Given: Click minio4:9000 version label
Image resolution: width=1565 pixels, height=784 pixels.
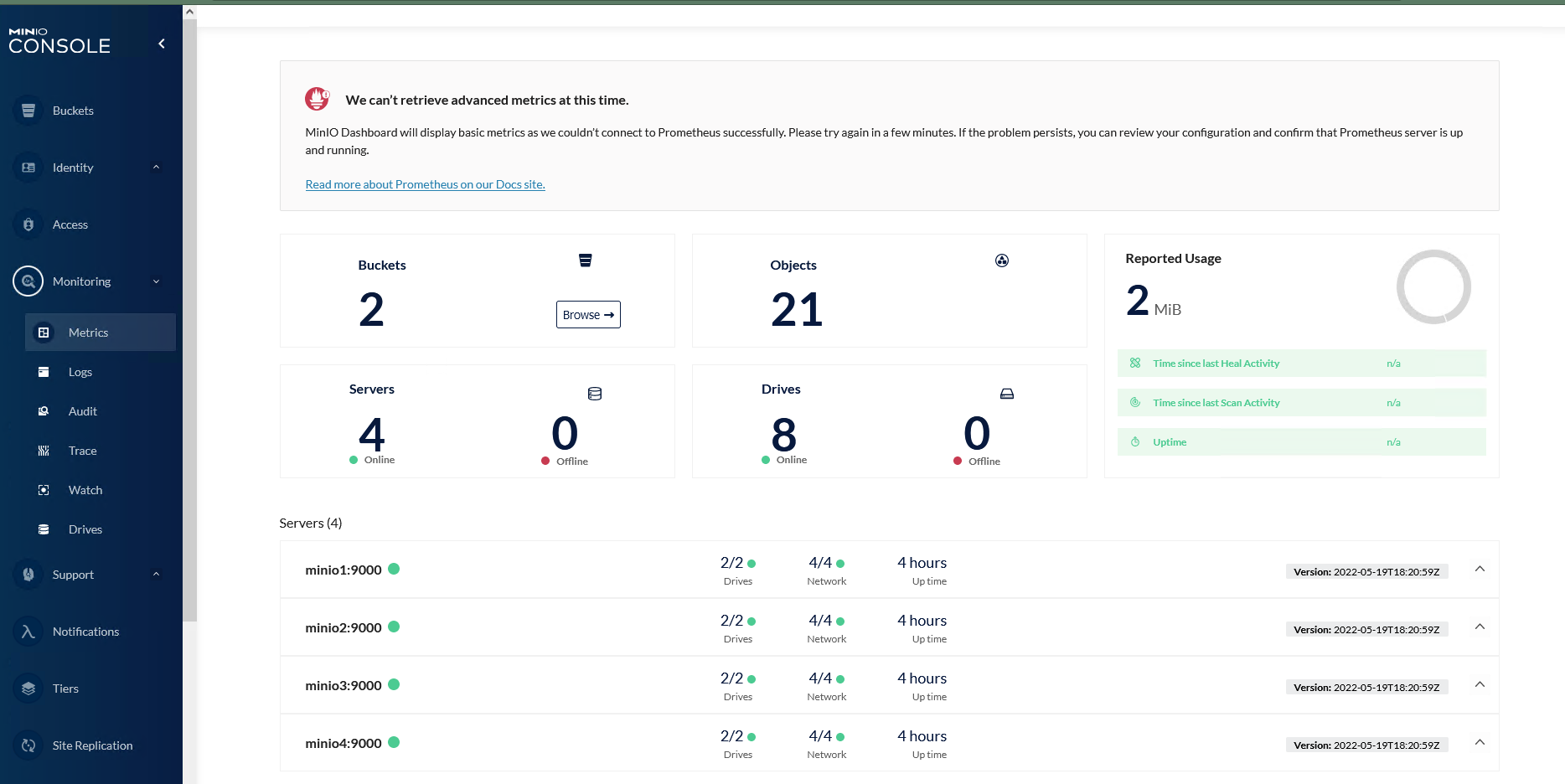Looking at the screenshot, I should point(1366,745).
